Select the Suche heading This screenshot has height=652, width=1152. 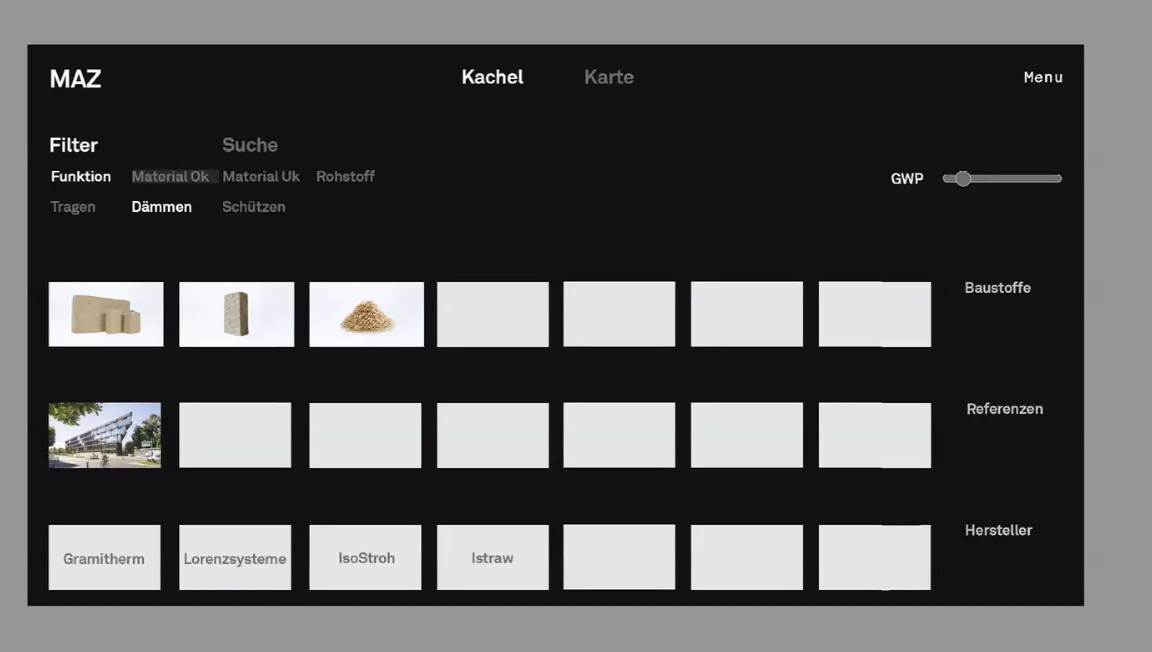tap(250, 145)
